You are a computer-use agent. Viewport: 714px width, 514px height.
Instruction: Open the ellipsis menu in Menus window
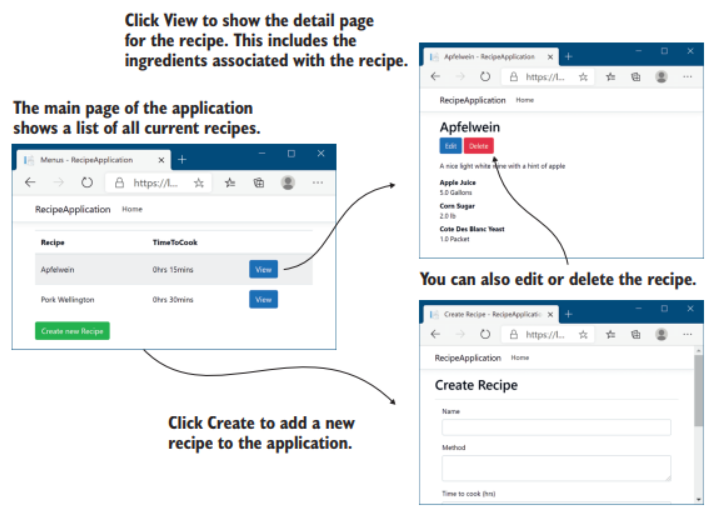[x=318, y=183]
